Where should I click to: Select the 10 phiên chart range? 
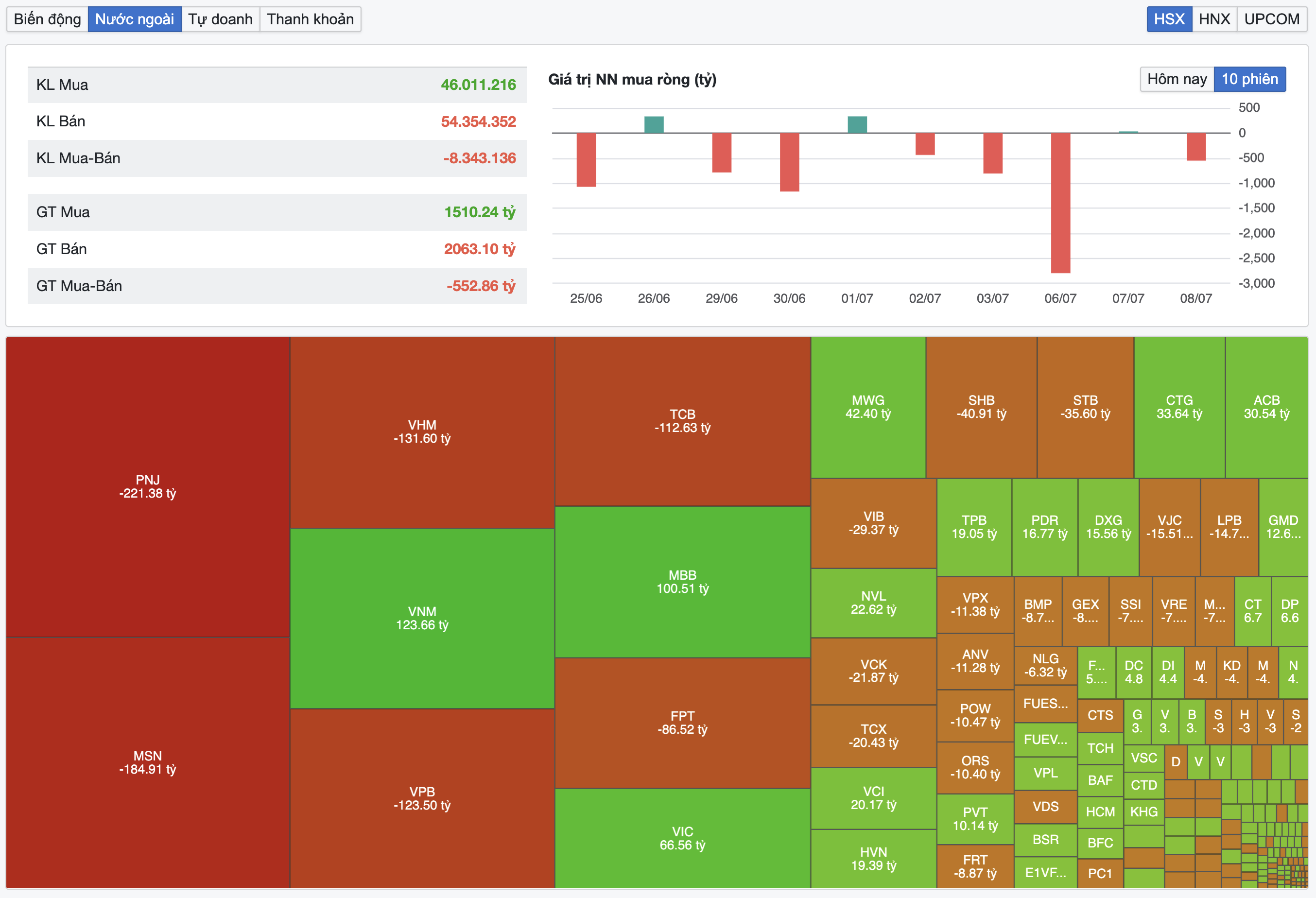point(1250,79)
